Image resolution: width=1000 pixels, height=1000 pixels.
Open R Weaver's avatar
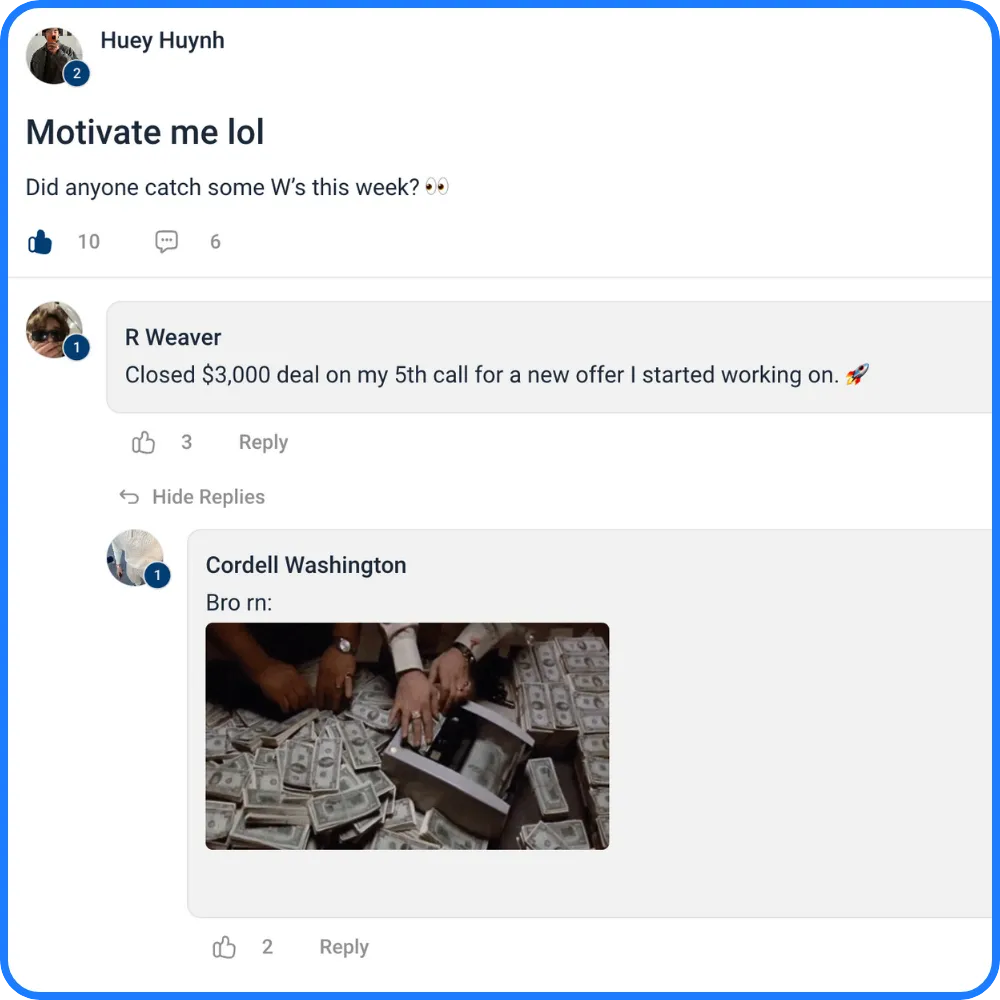click(x=54, y=330)
